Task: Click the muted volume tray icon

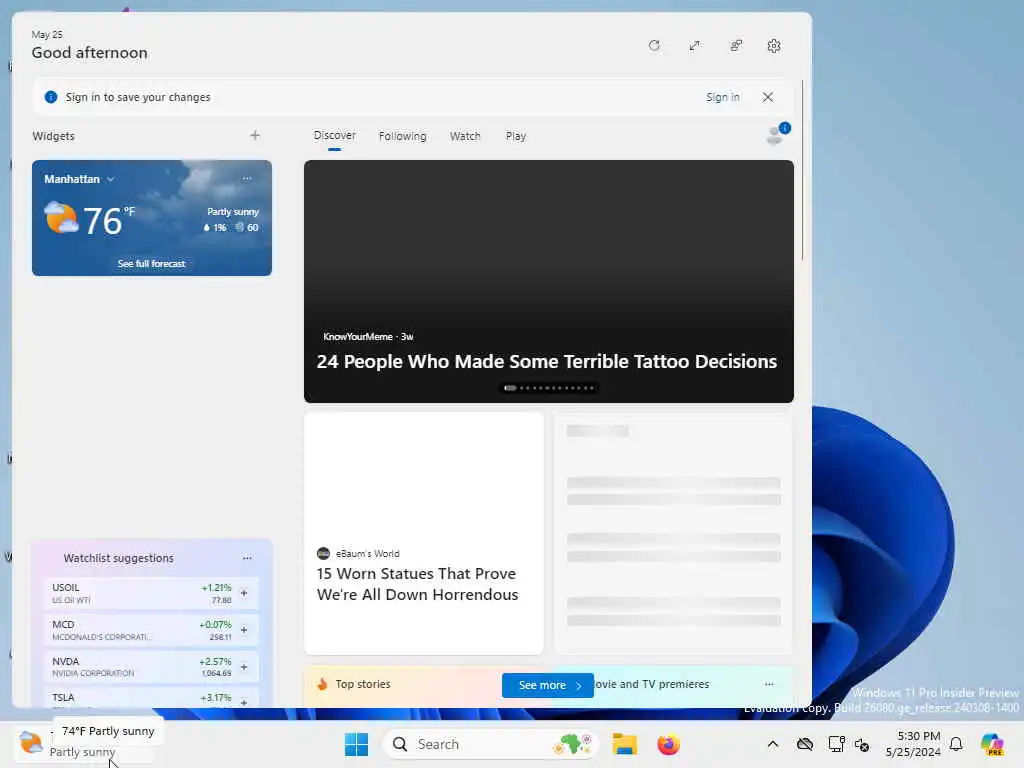Action: (x=861, y=744)
